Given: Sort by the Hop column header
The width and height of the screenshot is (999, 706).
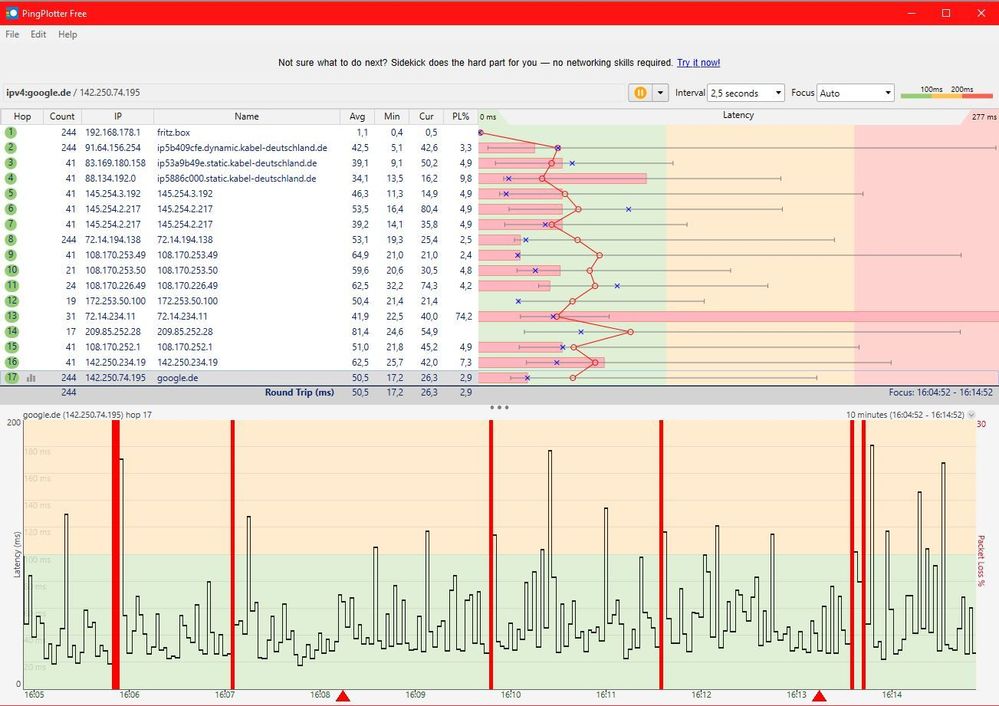Looking at the screenshot, I should point(22,117).
